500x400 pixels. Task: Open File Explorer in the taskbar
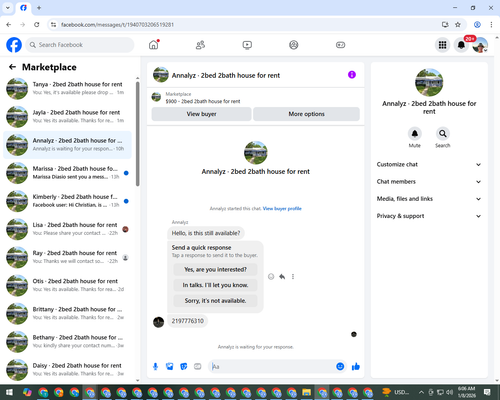coord(306,392)
